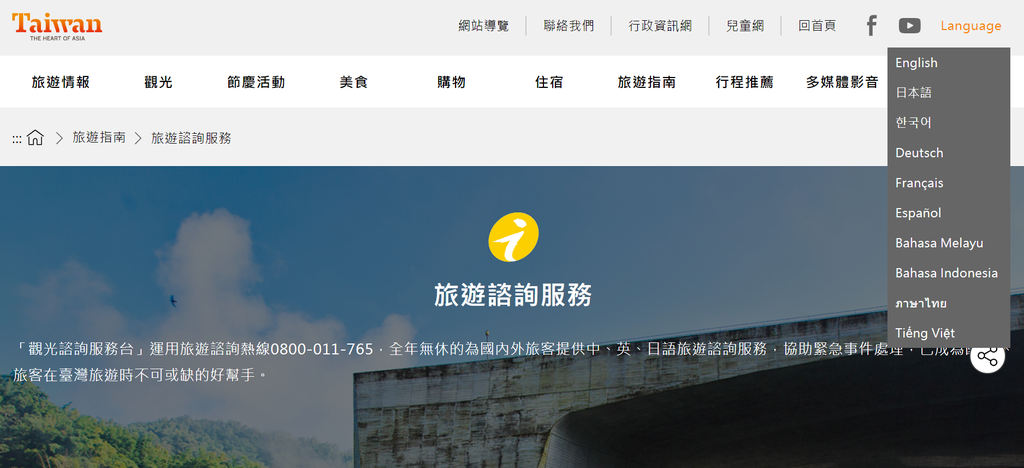
Task: Click the Taiwan Heart of Asia logo
Action: point(57,27)
